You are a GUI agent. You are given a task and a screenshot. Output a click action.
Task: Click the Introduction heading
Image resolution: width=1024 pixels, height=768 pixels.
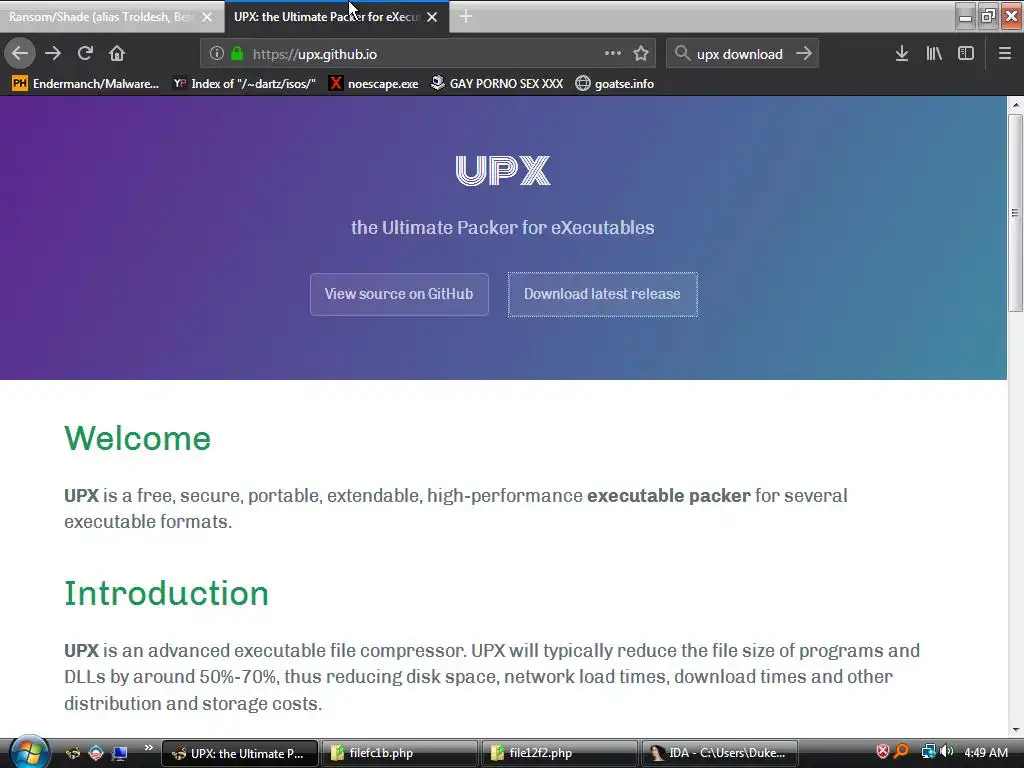click(167, 594)
